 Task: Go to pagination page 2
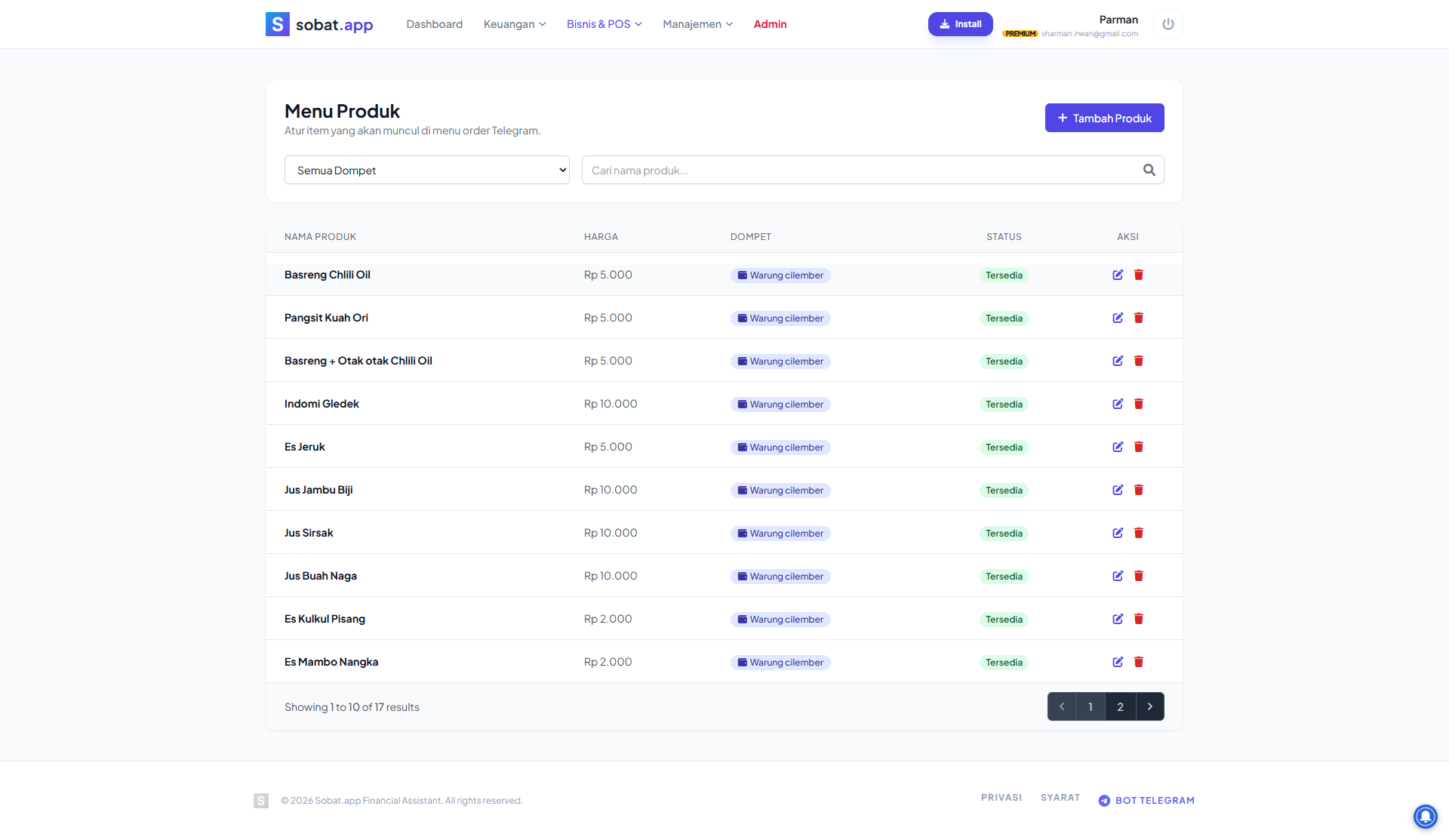click(x=1120, y=706)
